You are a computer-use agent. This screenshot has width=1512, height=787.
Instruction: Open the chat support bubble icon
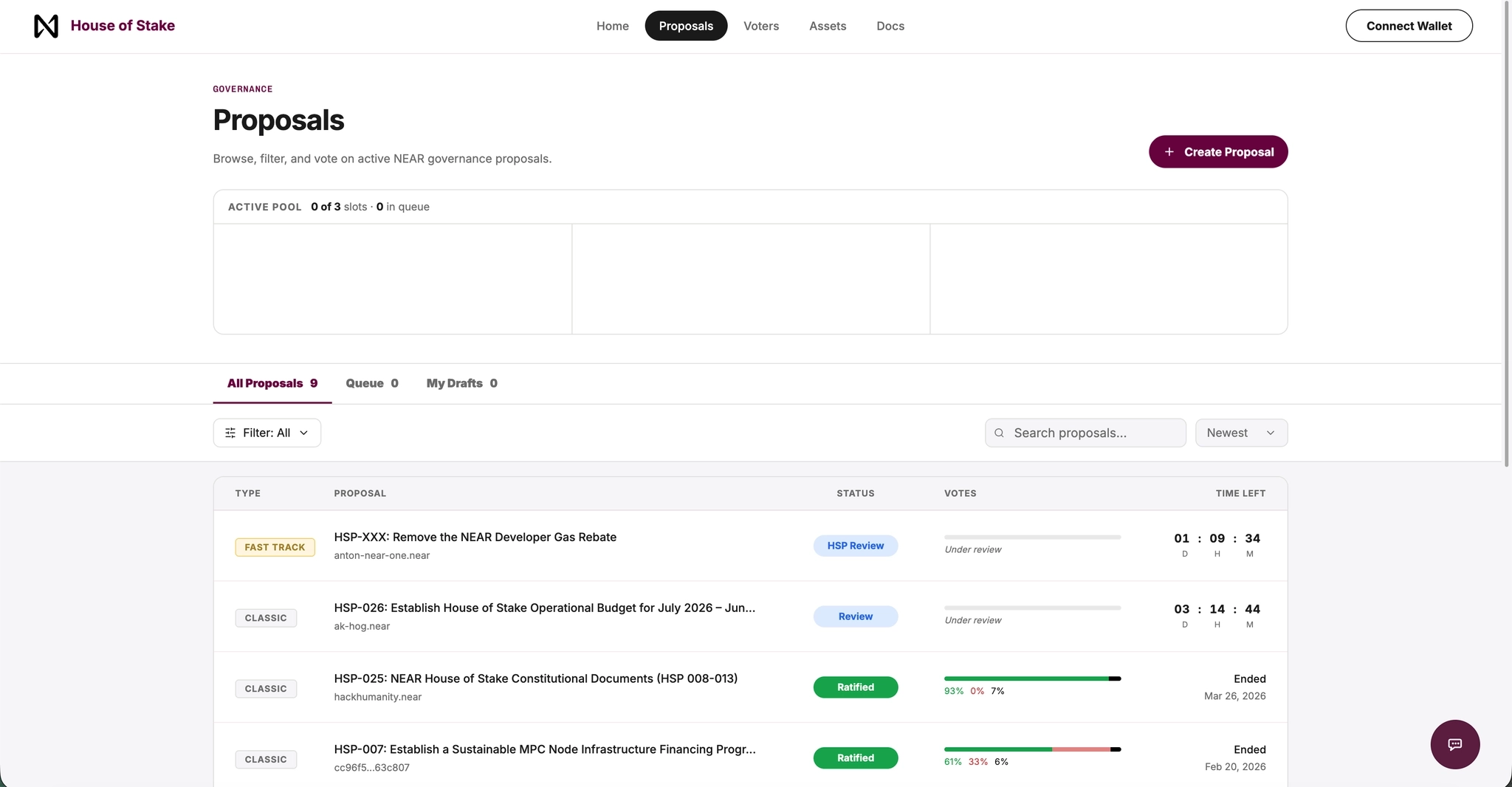click(1454, 744)
